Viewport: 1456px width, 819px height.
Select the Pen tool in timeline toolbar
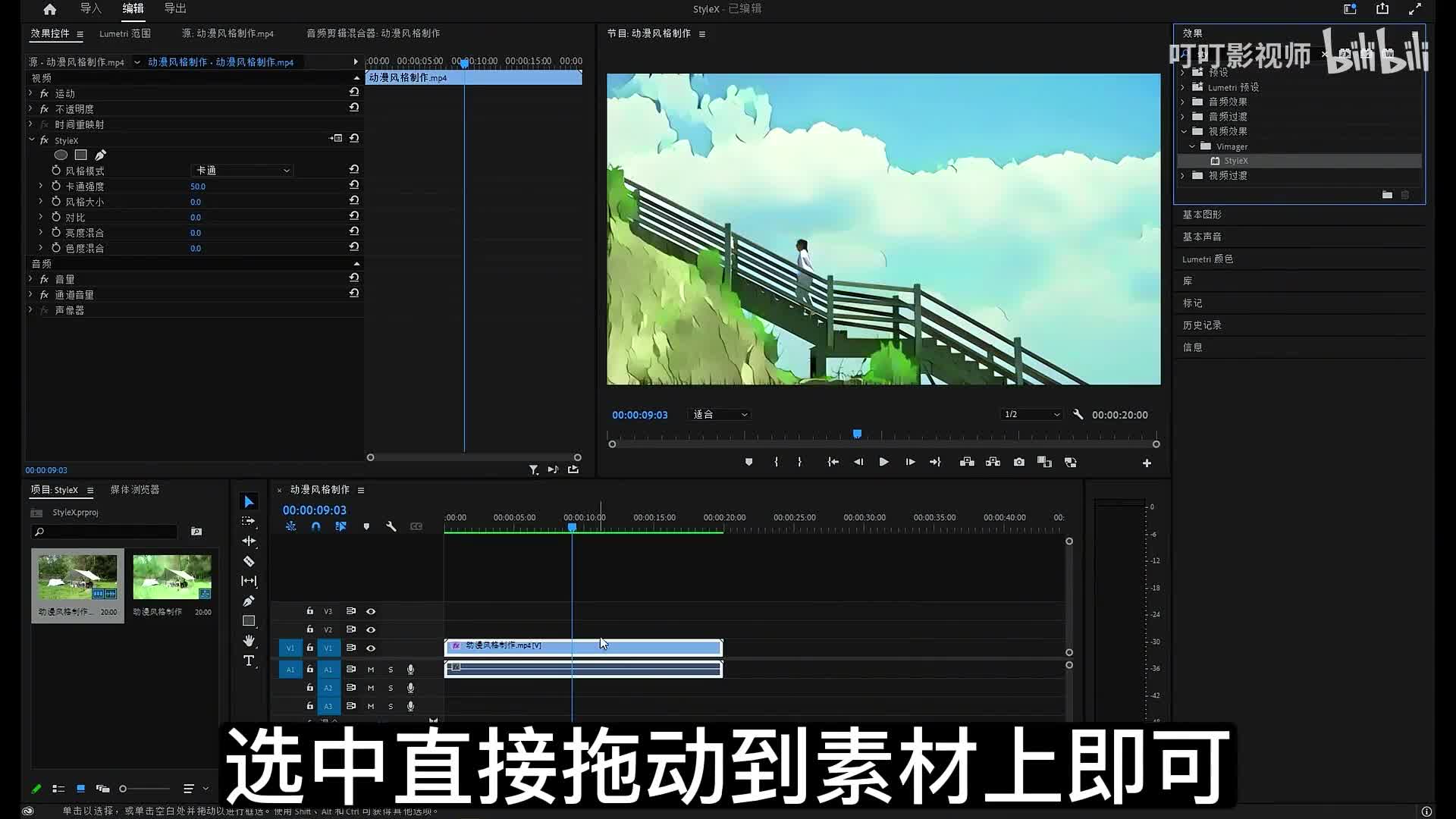point(249,601)
